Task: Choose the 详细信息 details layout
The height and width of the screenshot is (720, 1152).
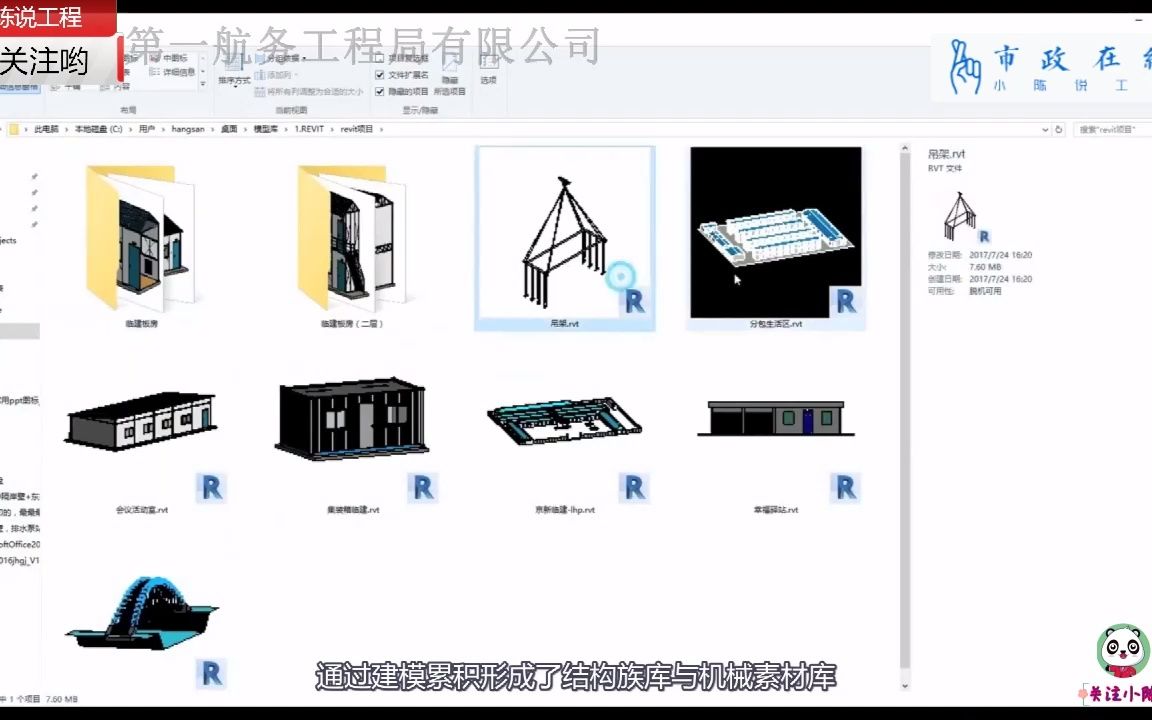Action: pyautogui.click(x=172, y=72)
